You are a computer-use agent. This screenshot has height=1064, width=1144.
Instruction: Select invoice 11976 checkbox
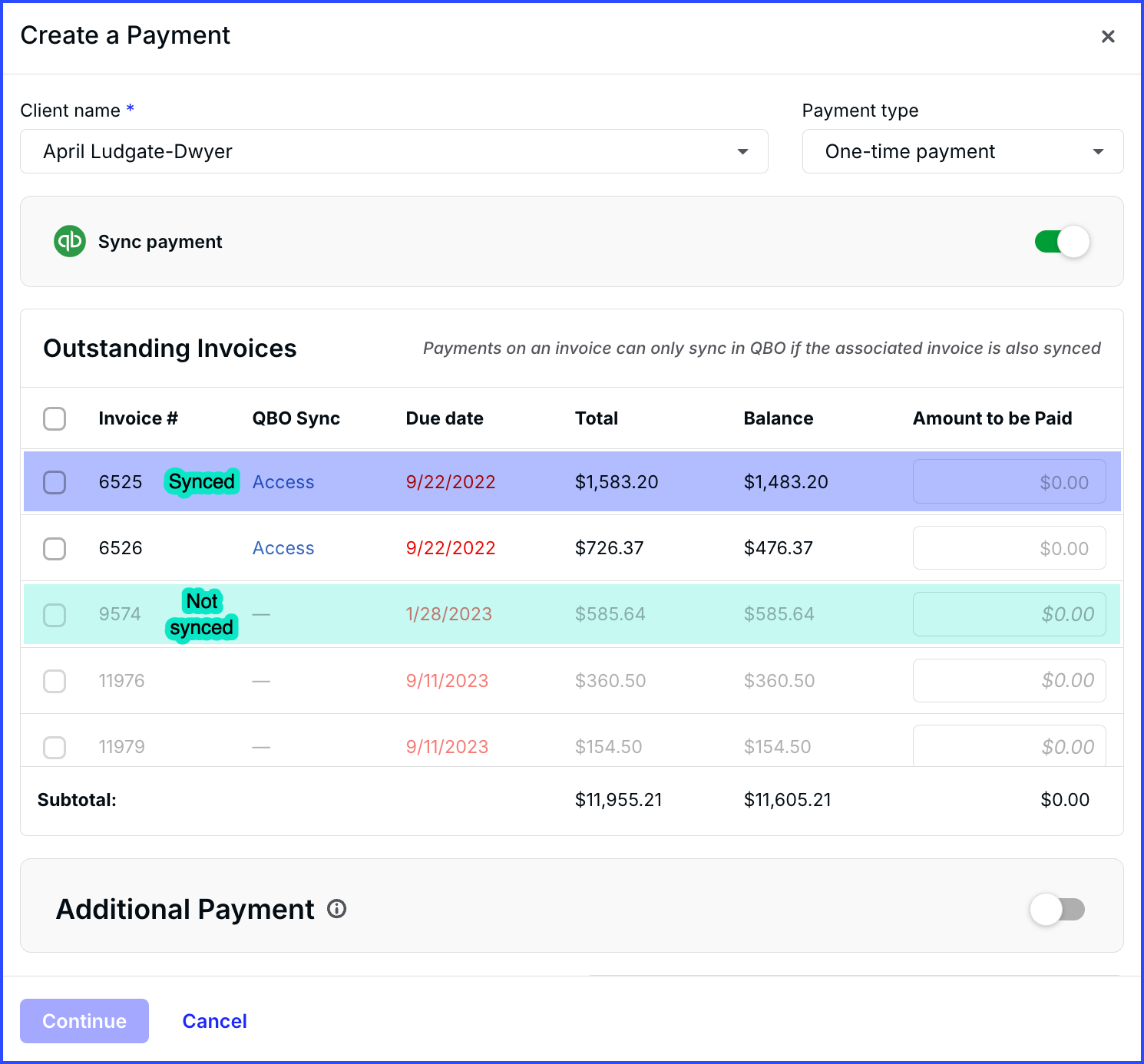55,681
